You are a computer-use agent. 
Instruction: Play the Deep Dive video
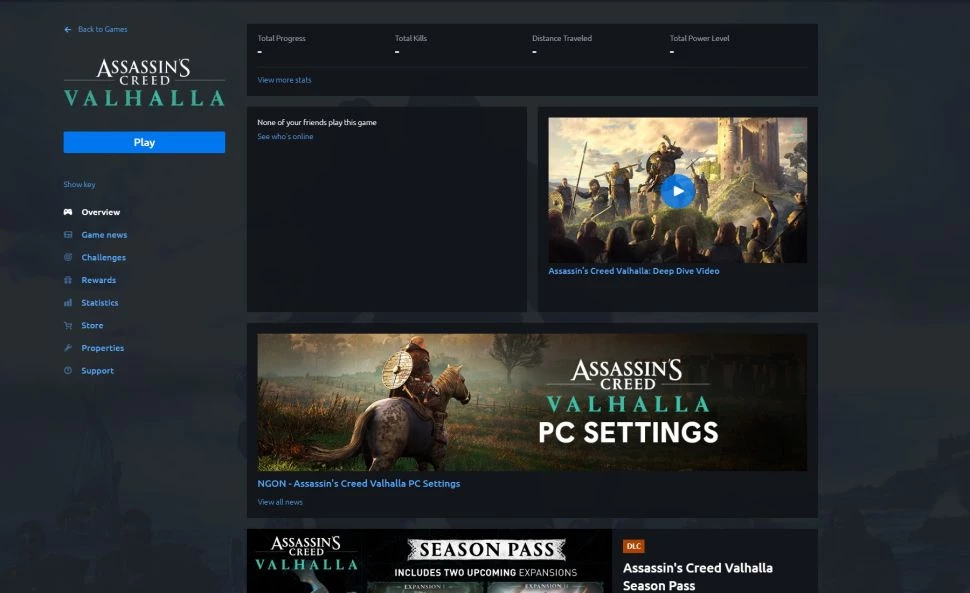point(677,191)
